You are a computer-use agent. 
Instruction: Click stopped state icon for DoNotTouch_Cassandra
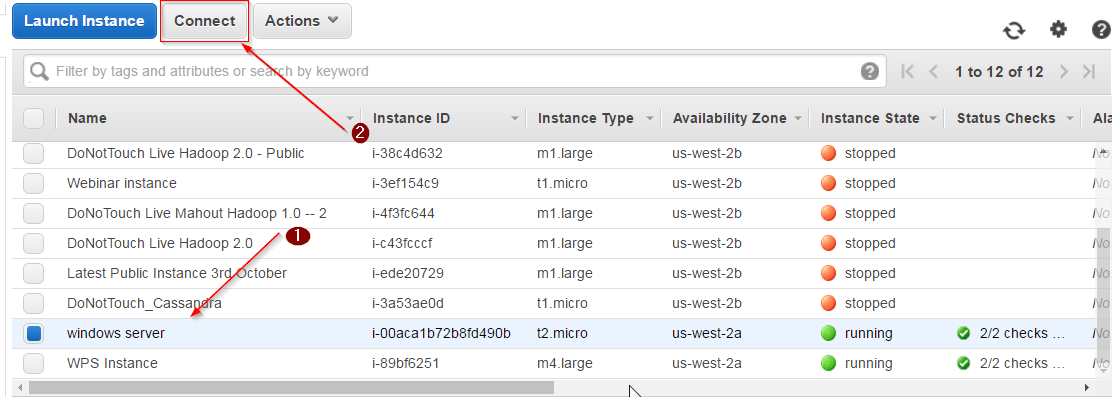click(828, 303)
